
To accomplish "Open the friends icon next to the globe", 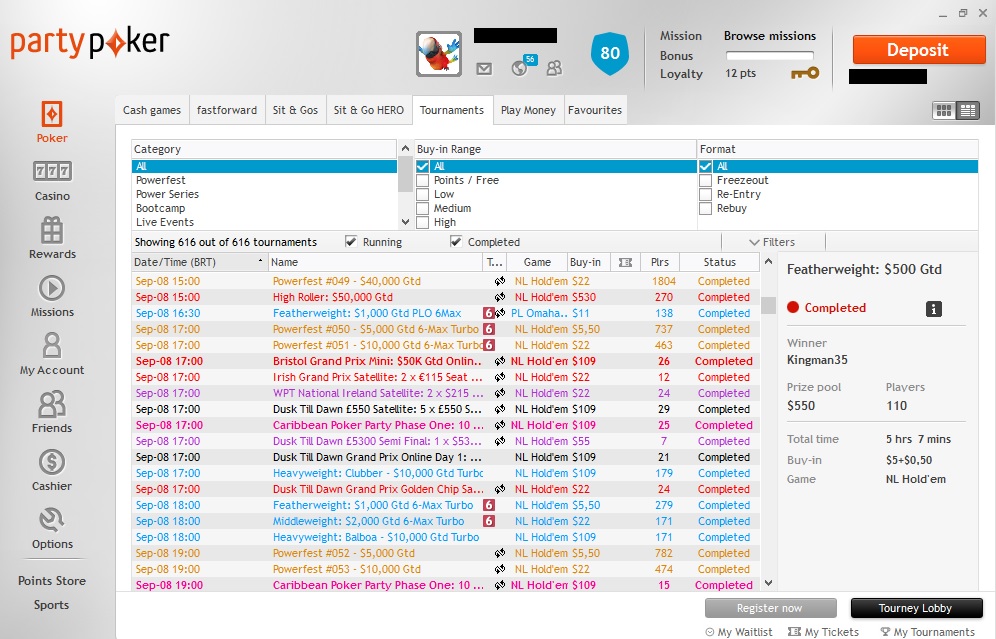I will [555, 68].
